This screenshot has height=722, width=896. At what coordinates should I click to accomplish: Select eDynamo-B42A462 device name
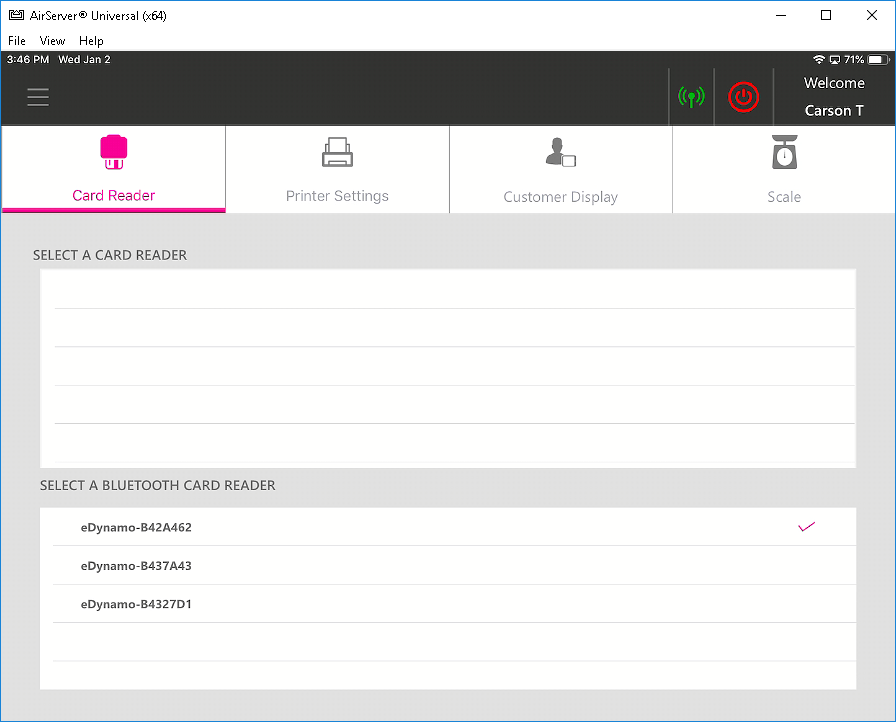[x=136, y=527]
